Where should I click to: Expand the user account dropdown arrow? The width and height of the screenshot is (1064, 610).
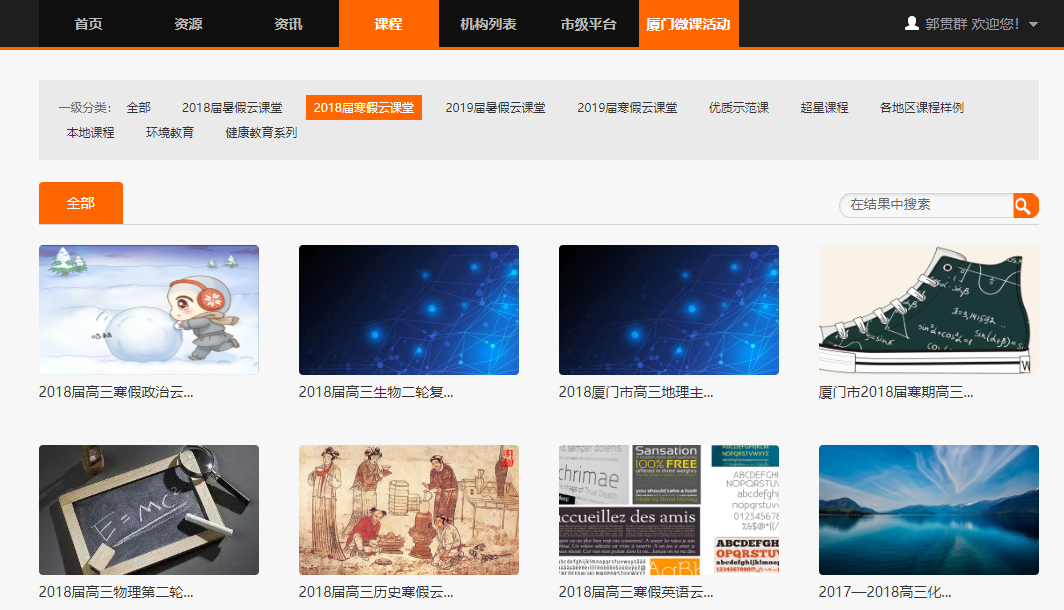1033,24
